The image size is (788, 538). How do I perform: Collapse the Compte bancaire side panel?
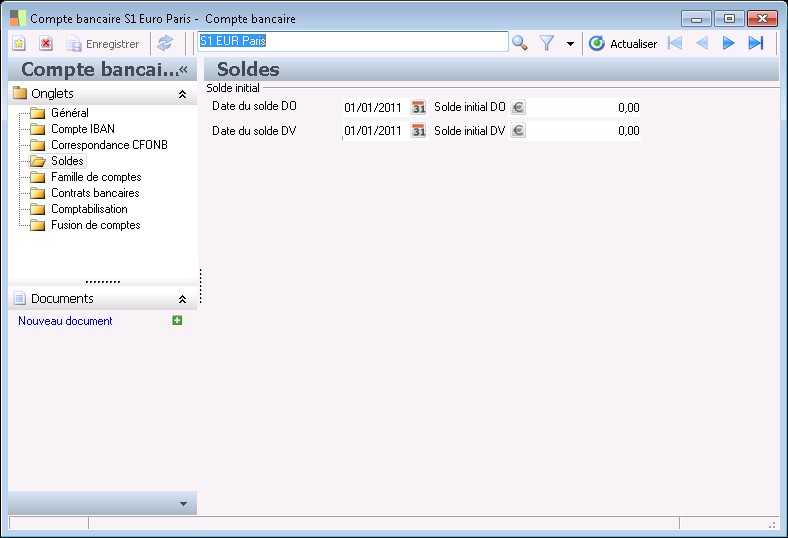[x=183, y=70]
